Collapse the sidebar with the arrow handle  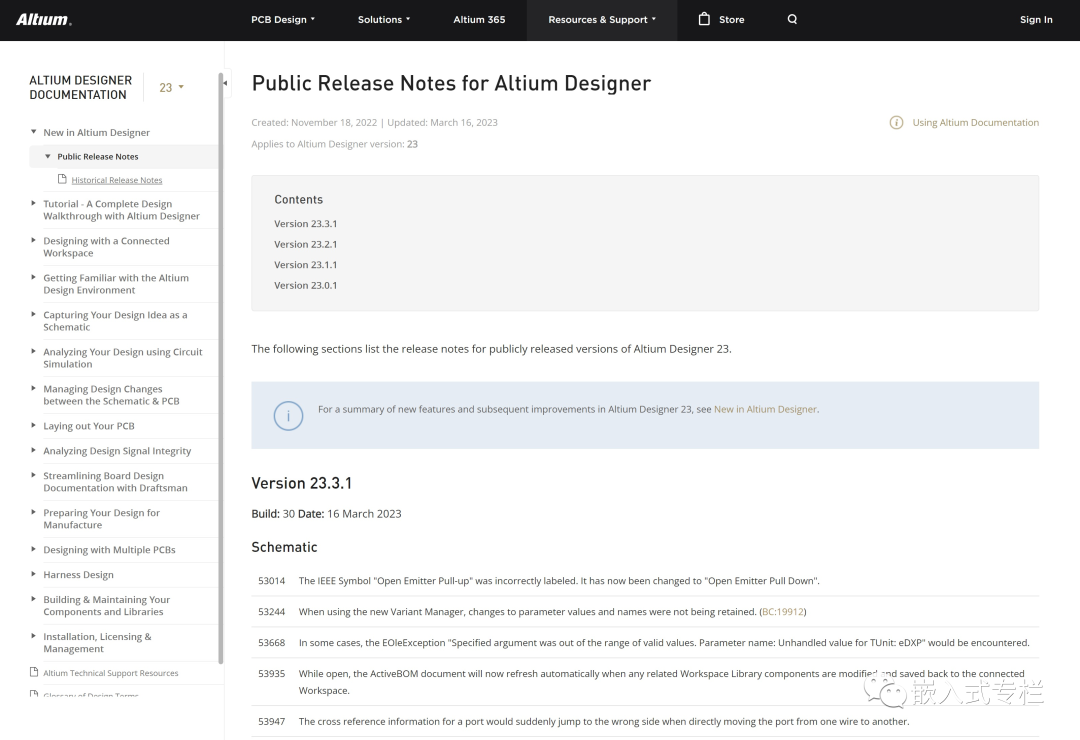(225, 83)
